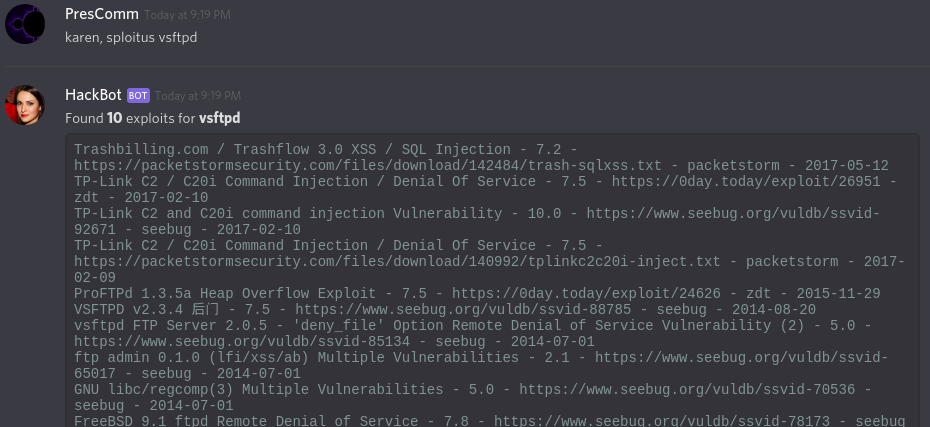Screen dimensions: 930x427
Task: Click the HackBot username
Action: click(93, 95)
